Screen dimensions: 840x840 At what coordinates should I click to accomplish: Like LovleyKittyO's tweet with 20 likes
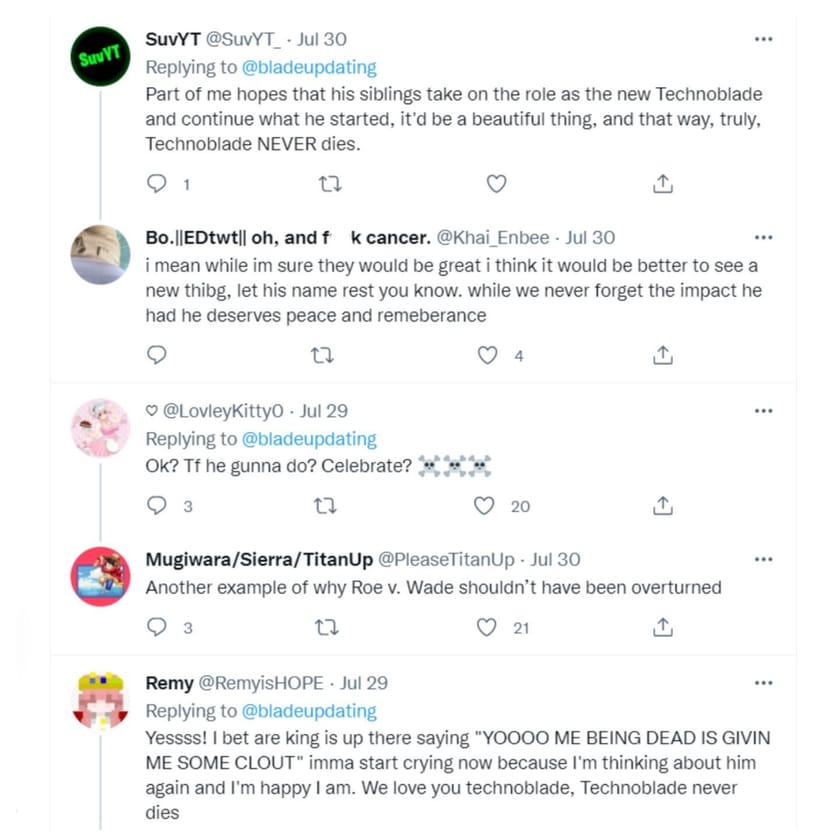point(485,506)
